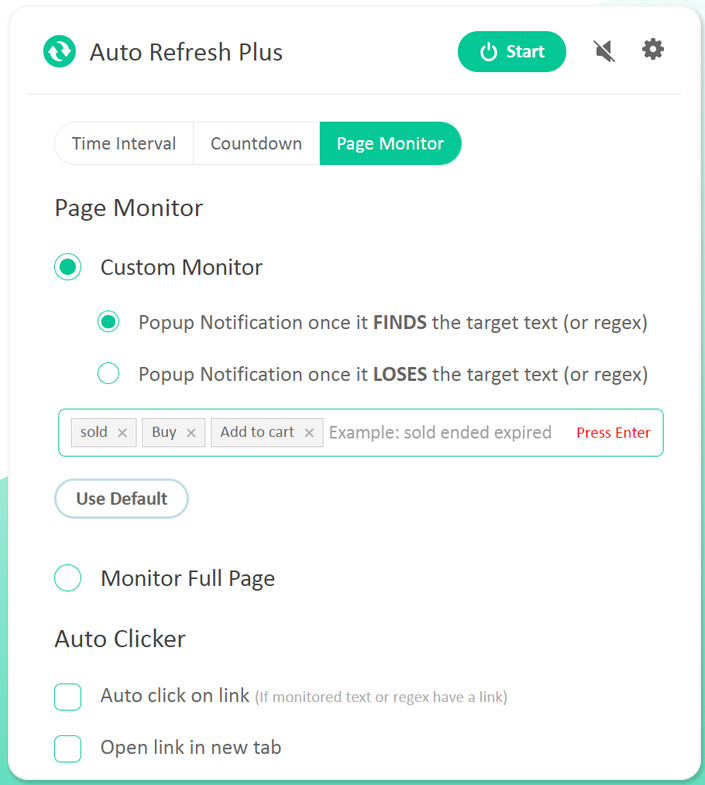The image size is (705, 785).
Task: Open settings via the gear icon
Action: click(653, 50)
